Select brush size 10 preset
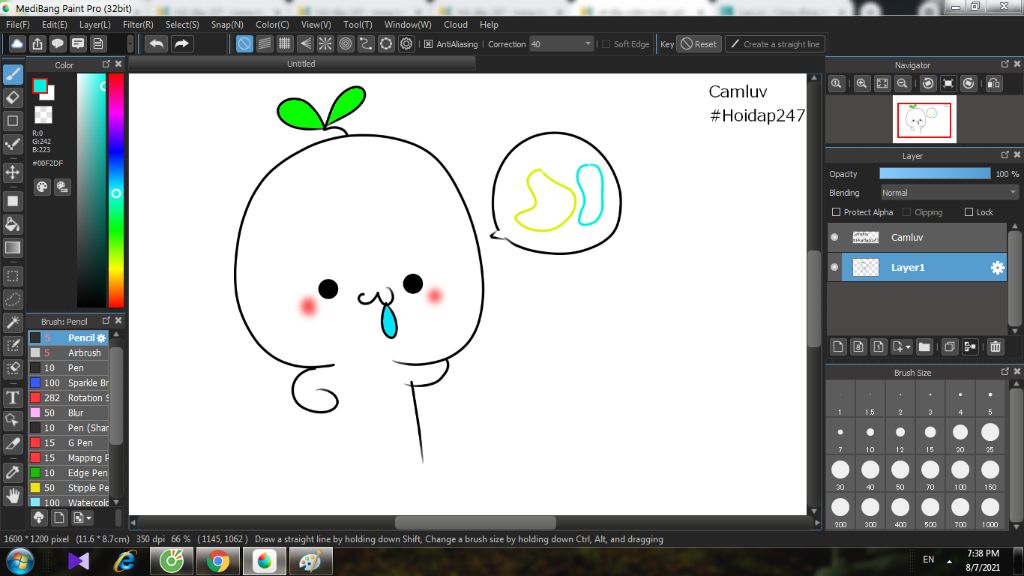The height and width of the screenshot is (576, 1024). coord(870,437)
